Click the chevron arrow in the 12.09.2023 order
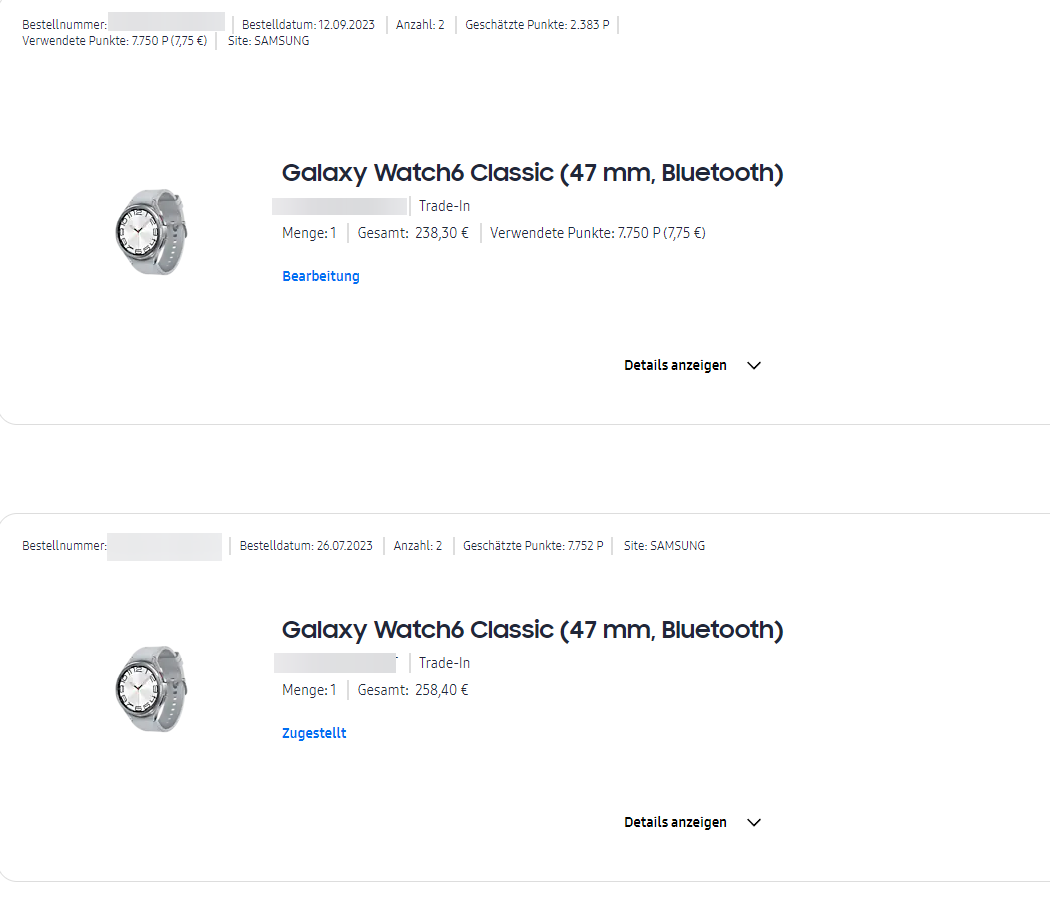The width and height of the screenshot is (1050, 899). tap(754, 366)
